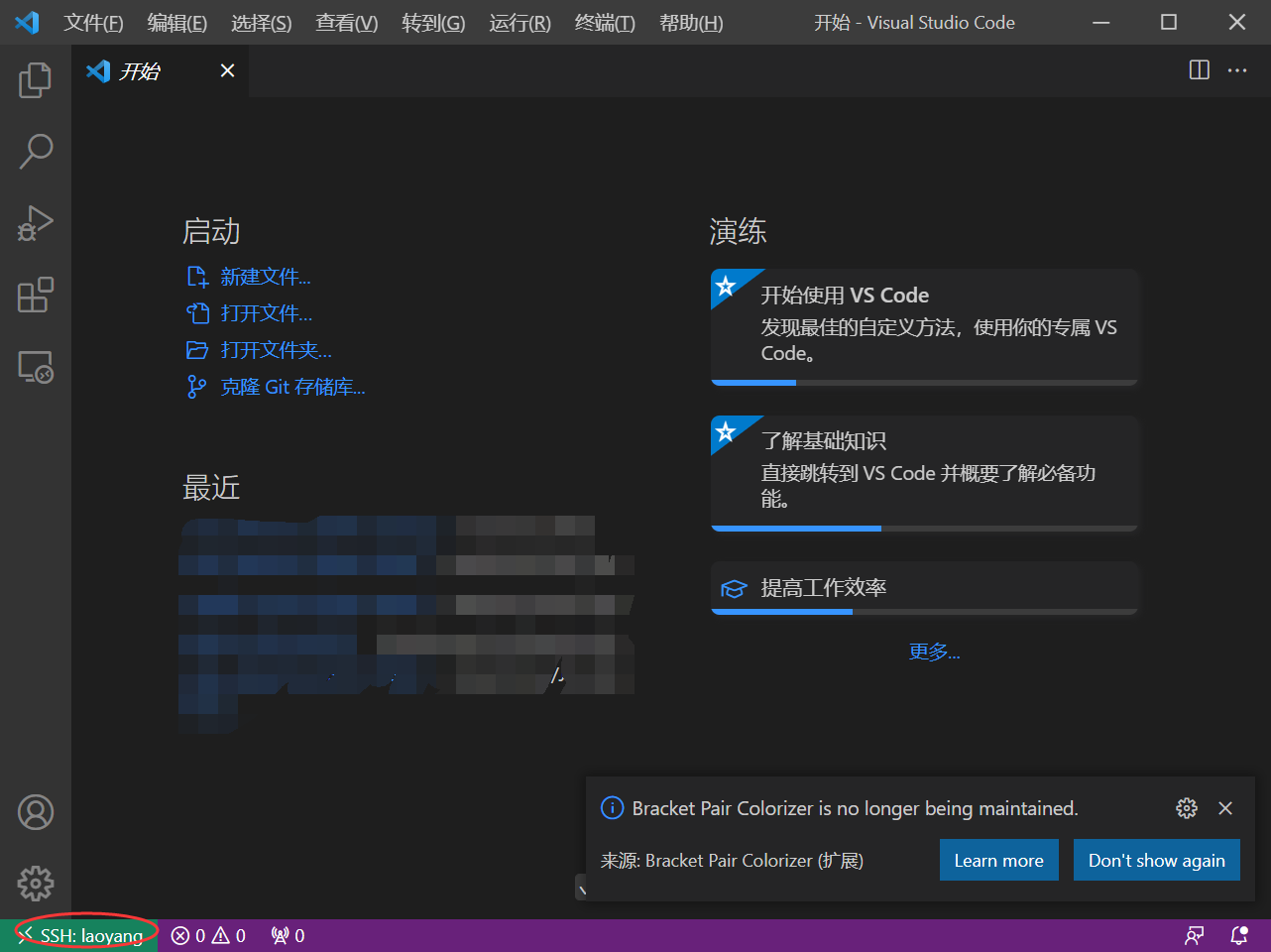
Task: Open the 运行(R) menu
Action: pyautogui.click(x=520, y=22)
